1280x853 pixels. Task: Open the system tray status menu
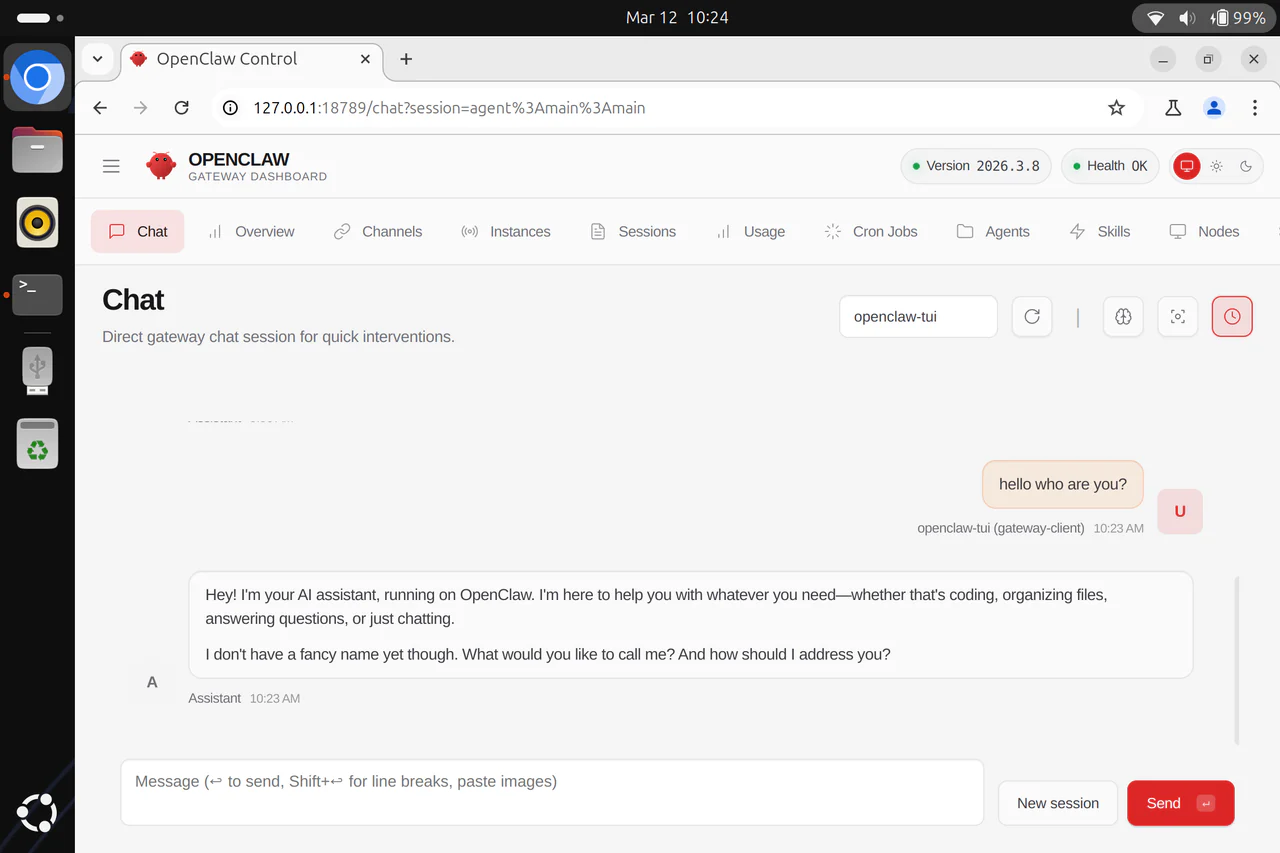click(x=1205, y=18)
